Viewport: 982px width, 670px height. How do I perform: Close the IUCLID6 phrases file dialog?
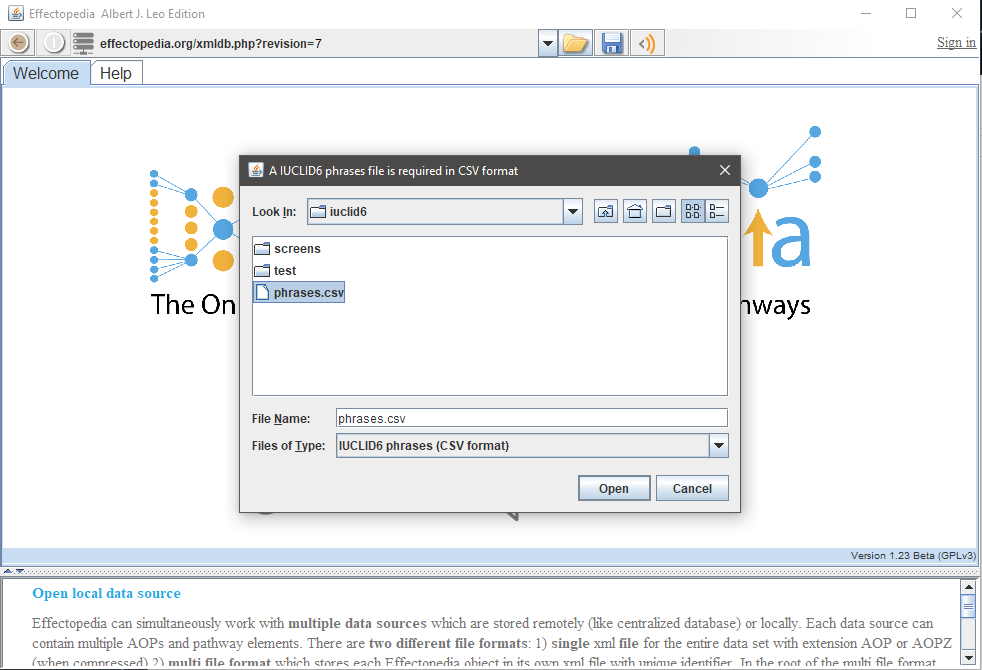[x=725, y=170]
